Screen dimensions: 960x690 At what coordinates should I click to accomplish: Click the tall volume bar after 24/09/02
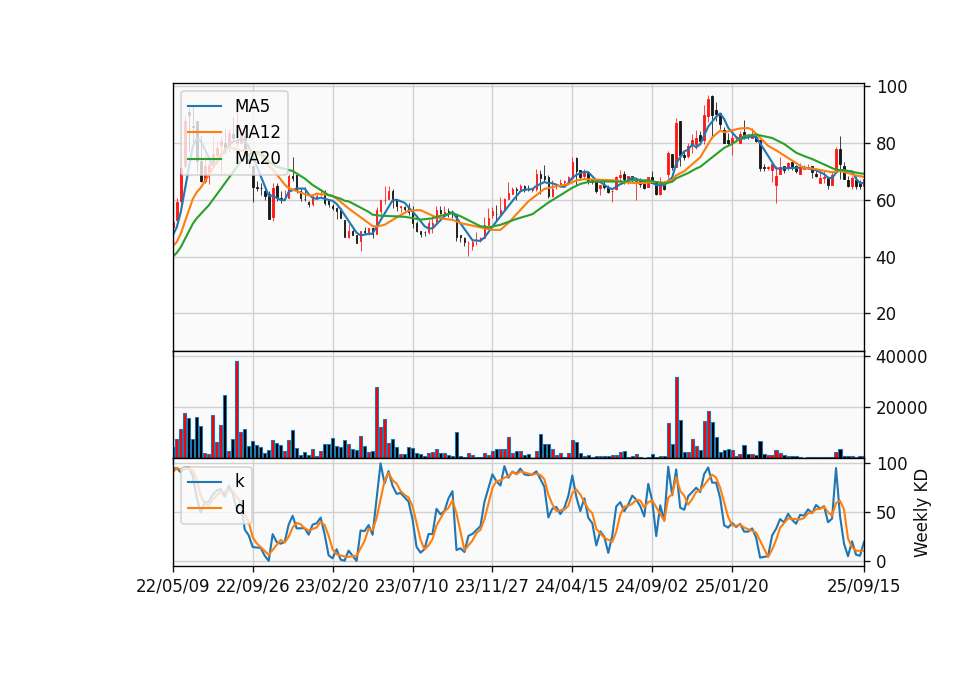677,418
